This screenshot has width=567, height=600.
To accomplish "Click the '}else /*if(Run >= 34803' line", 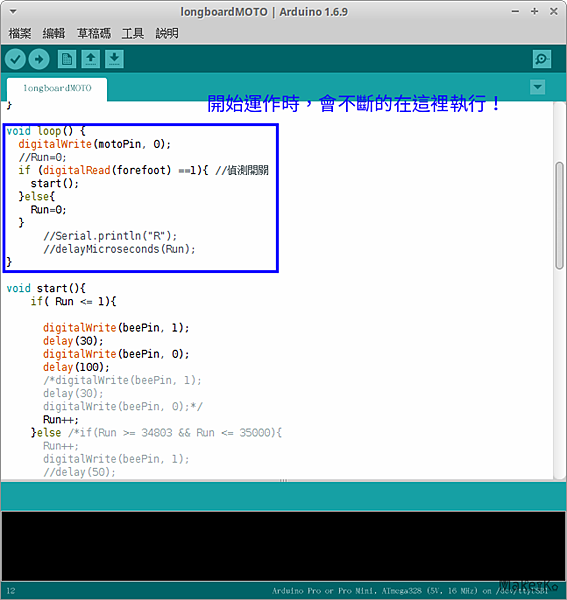I will 156,433.
